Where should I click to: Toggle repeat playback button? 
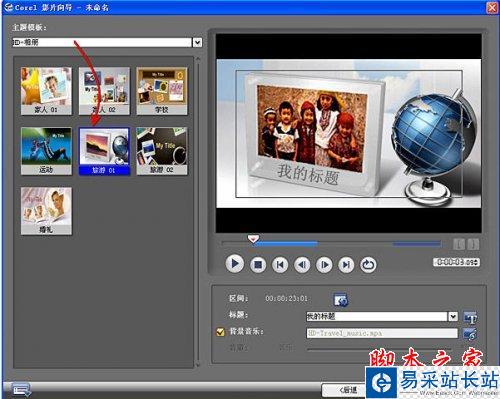point(368,265)
